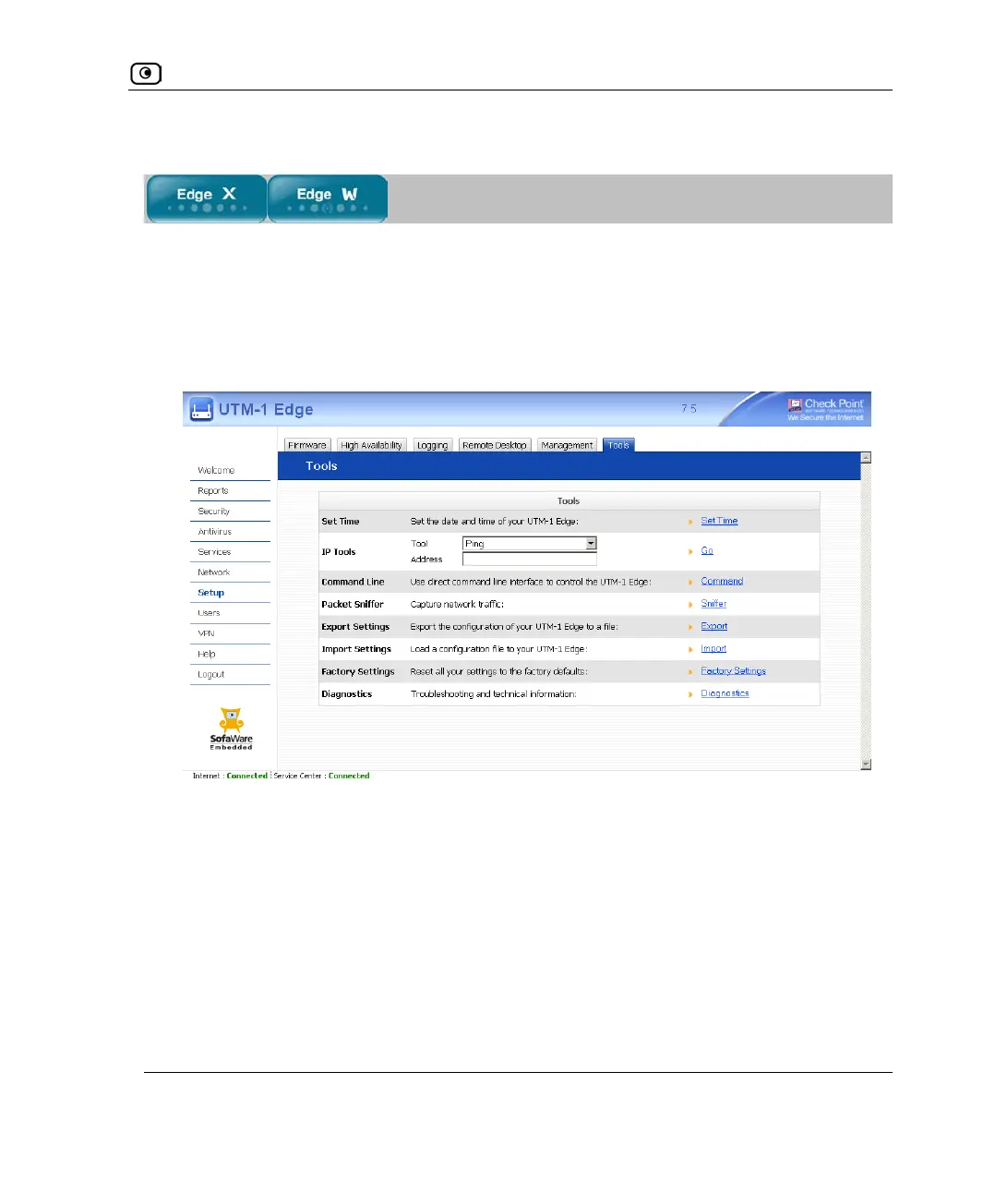
Task: Click the arrow icon next to Command
Action: [x=690, y=582]
